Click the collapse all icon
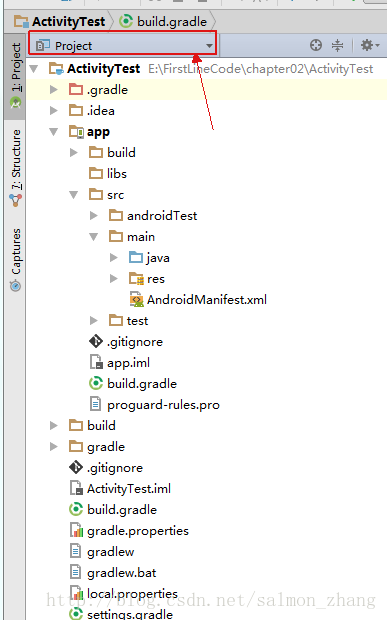387x620 pixels. 337,45
